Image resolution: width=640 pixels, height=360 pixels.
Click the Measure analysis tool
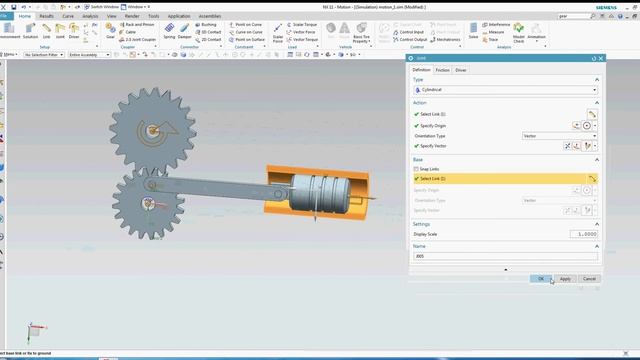click(493, 32)
